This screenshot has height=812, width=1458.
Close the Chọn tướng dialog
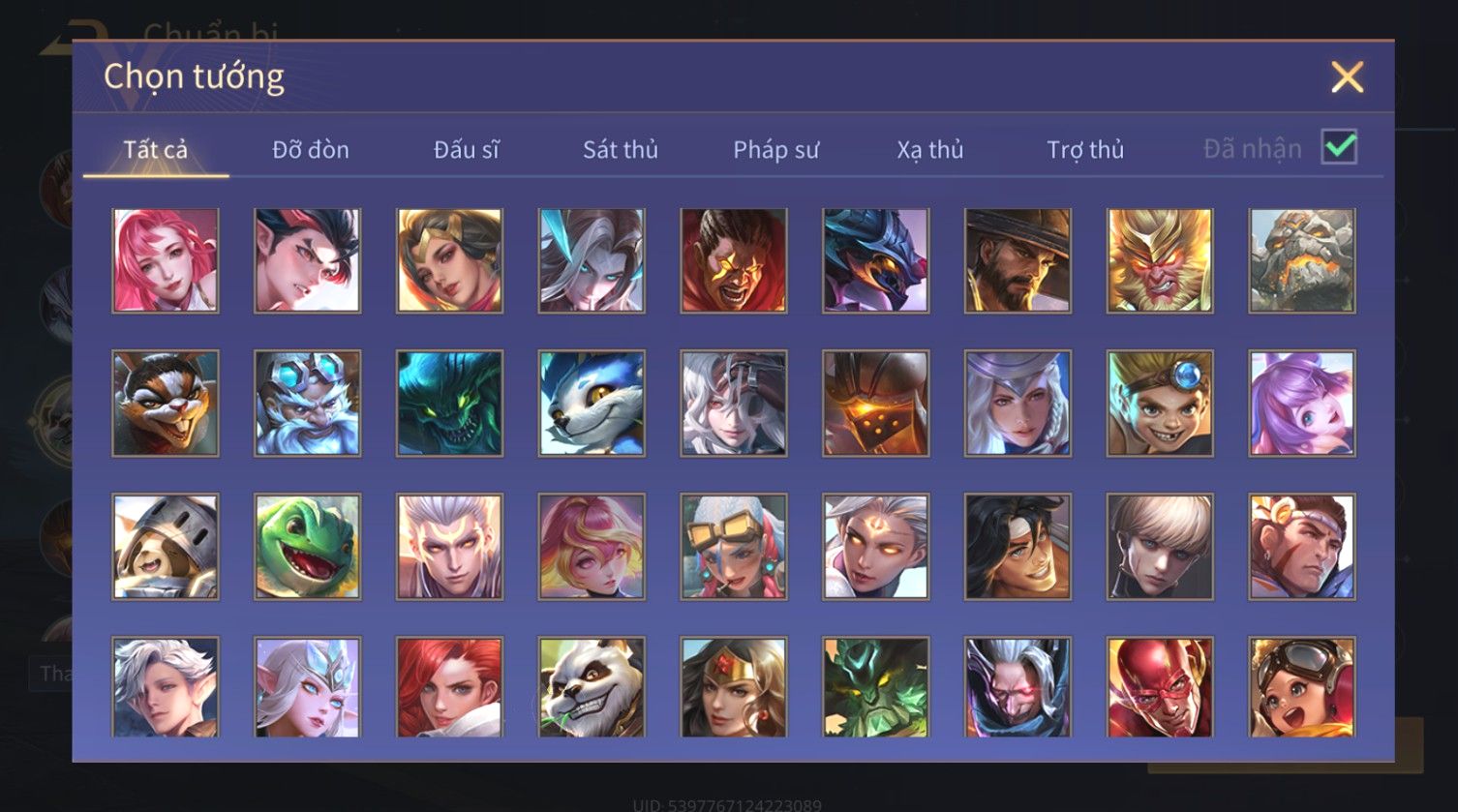[x=1347, y=76]
